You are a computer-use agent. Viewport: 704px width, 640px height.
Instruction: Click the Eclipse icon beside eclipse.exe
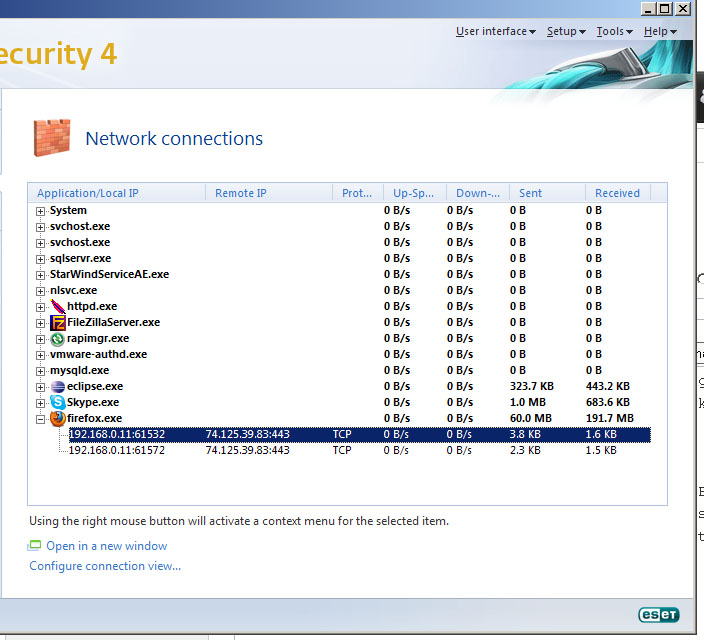click(x=58, y=386)
